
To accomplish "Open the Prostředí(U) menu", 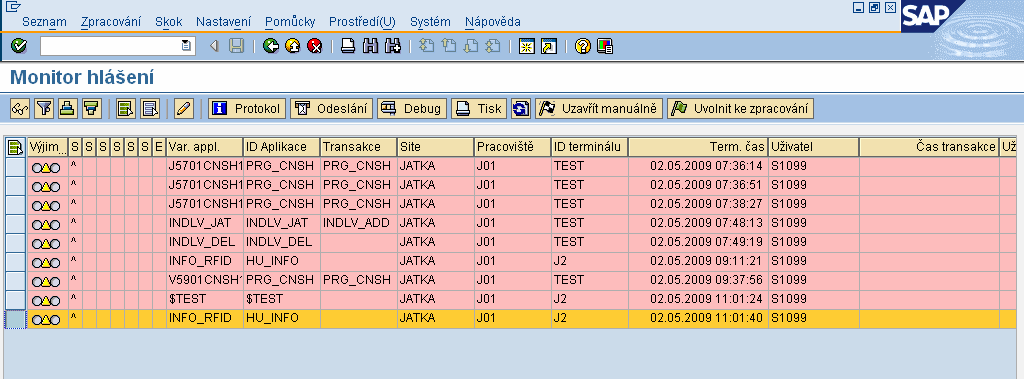I will click(x=362, y=22).
